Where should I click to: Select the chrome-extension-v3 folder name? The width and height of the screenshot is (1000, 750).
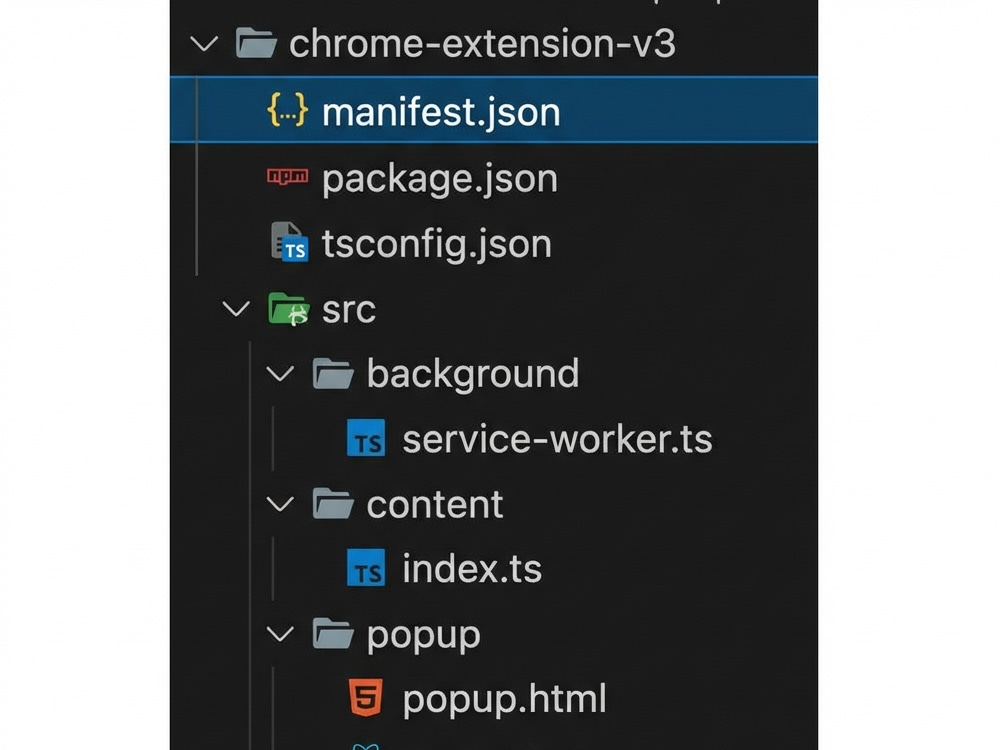click(482, 44)
